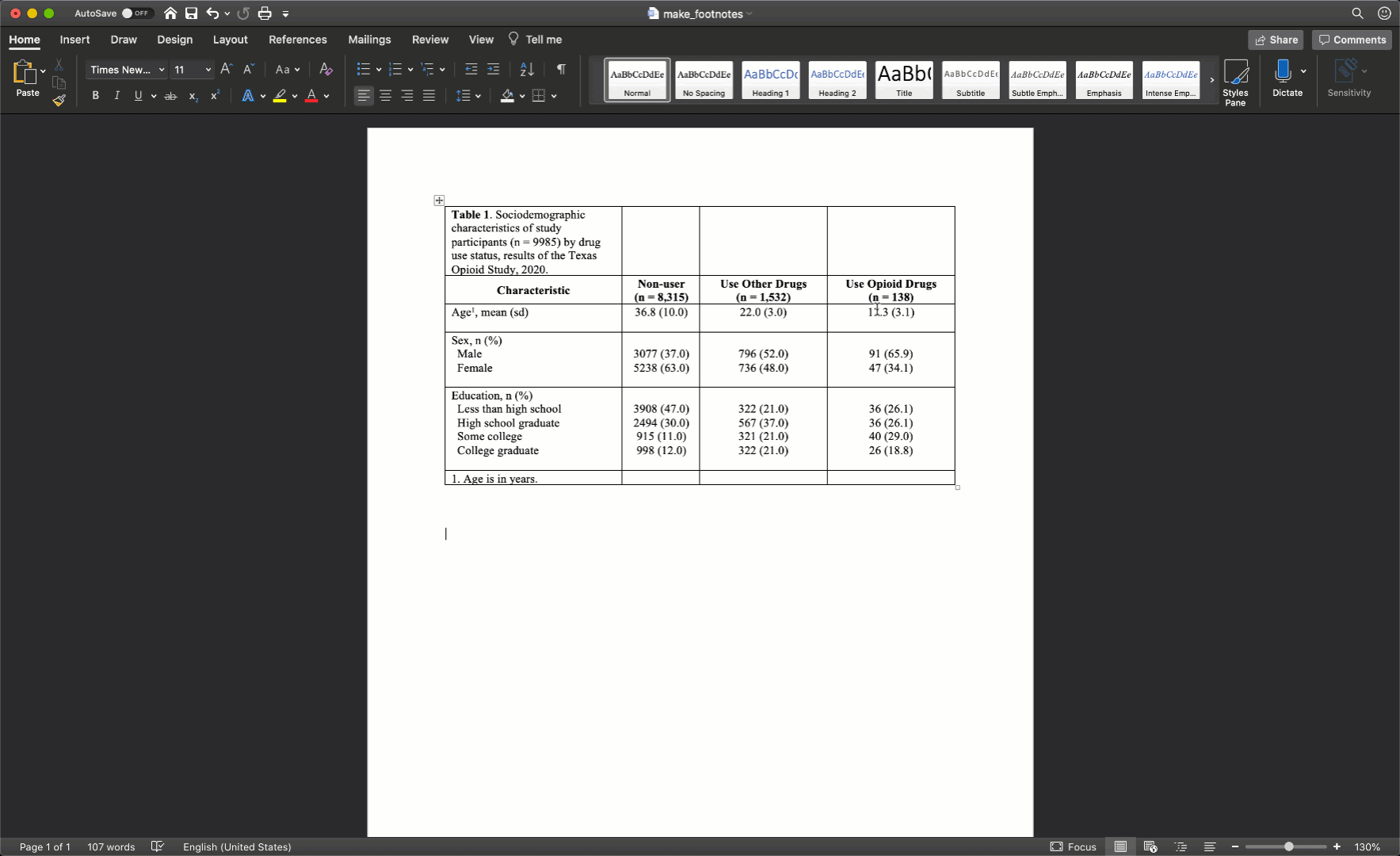Undo the last action
Image resolution: width=1400 pixels, height=856 pixels.
click(x=212, y=13)
